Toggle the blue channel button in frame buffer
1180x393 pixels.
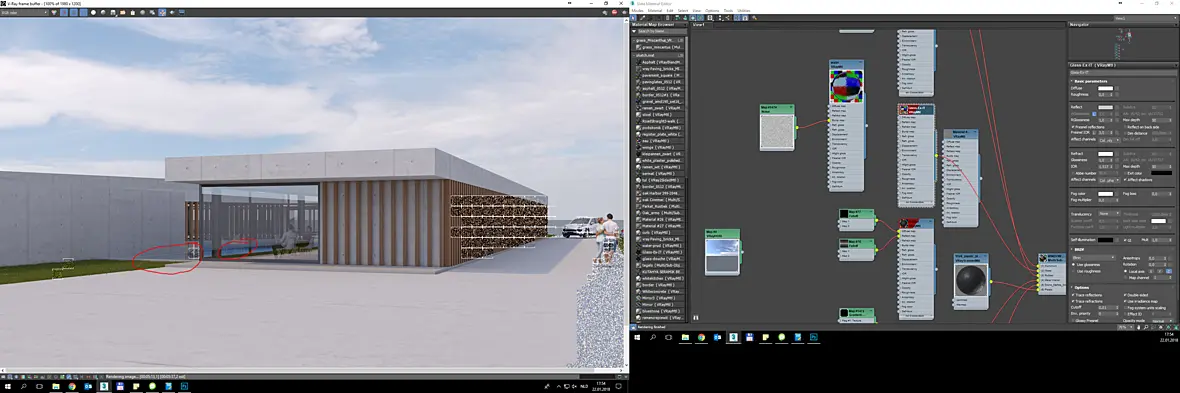84,12
